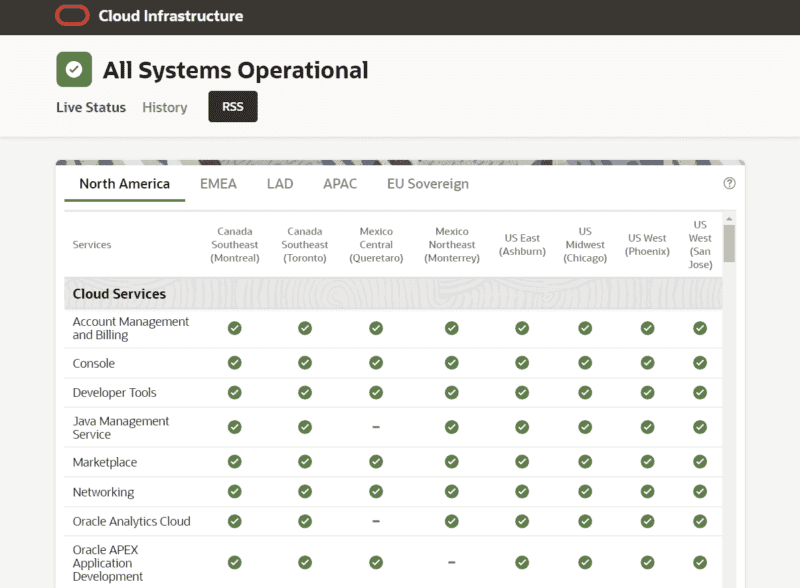The height and width of the screenshot is (588, 800).
Task: Click Java Management Service dash for Mexico Central
Action: [x=375, y=427]
